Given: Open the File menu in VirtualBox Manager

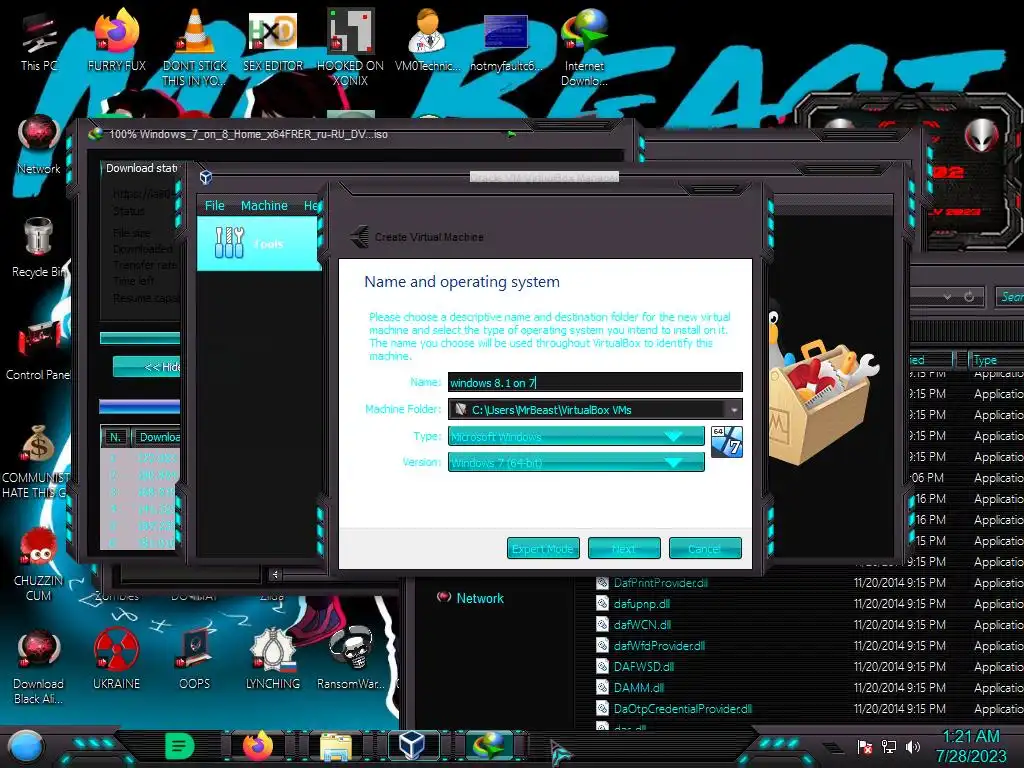Looking at the screenshot, I should point(214,206).
